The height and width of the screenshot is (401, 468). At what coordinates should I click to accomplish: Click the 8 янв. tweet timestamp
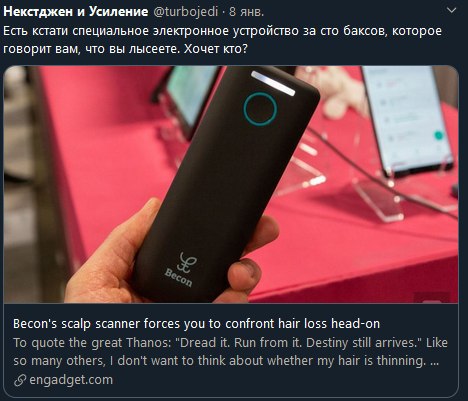[x=247, y=12]
